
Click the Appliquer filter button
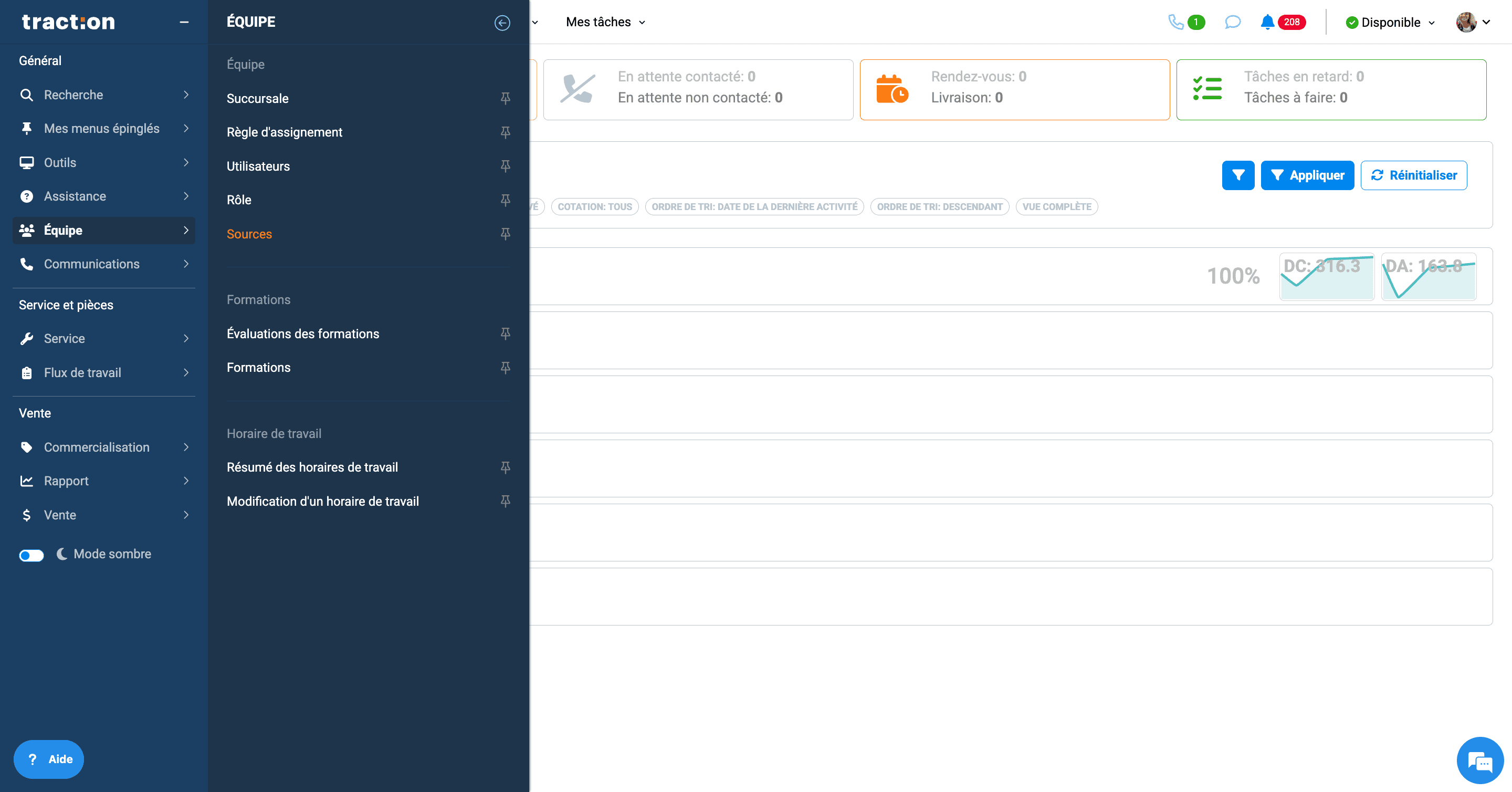pyautogui.click(x=1307, y=175)
